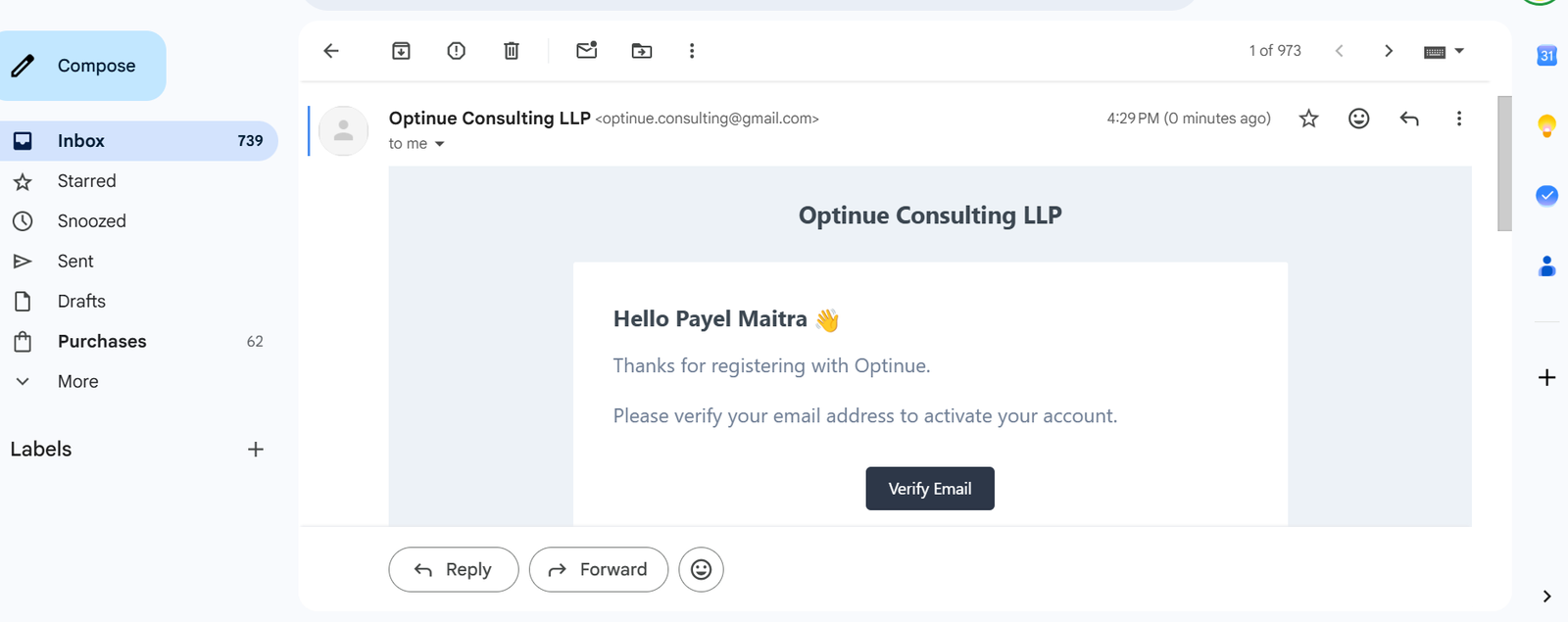
Task: Delete the email with the trash icon
Action: point(512,51)
